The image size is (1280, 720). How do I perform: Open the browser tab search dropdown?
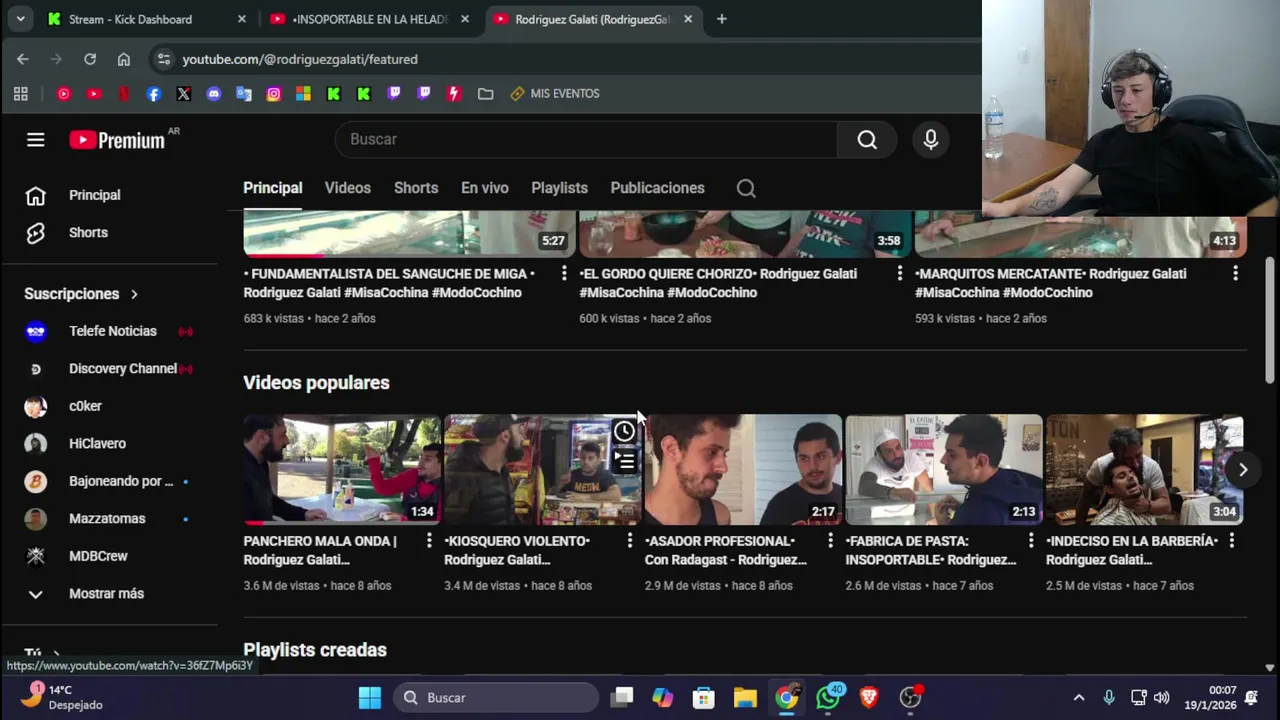click(20, 19)
